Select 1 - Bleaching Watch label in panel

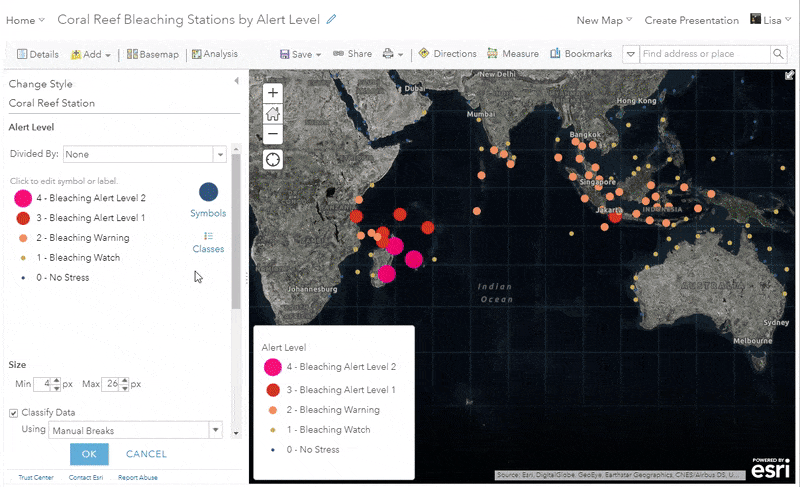(78, 258)
